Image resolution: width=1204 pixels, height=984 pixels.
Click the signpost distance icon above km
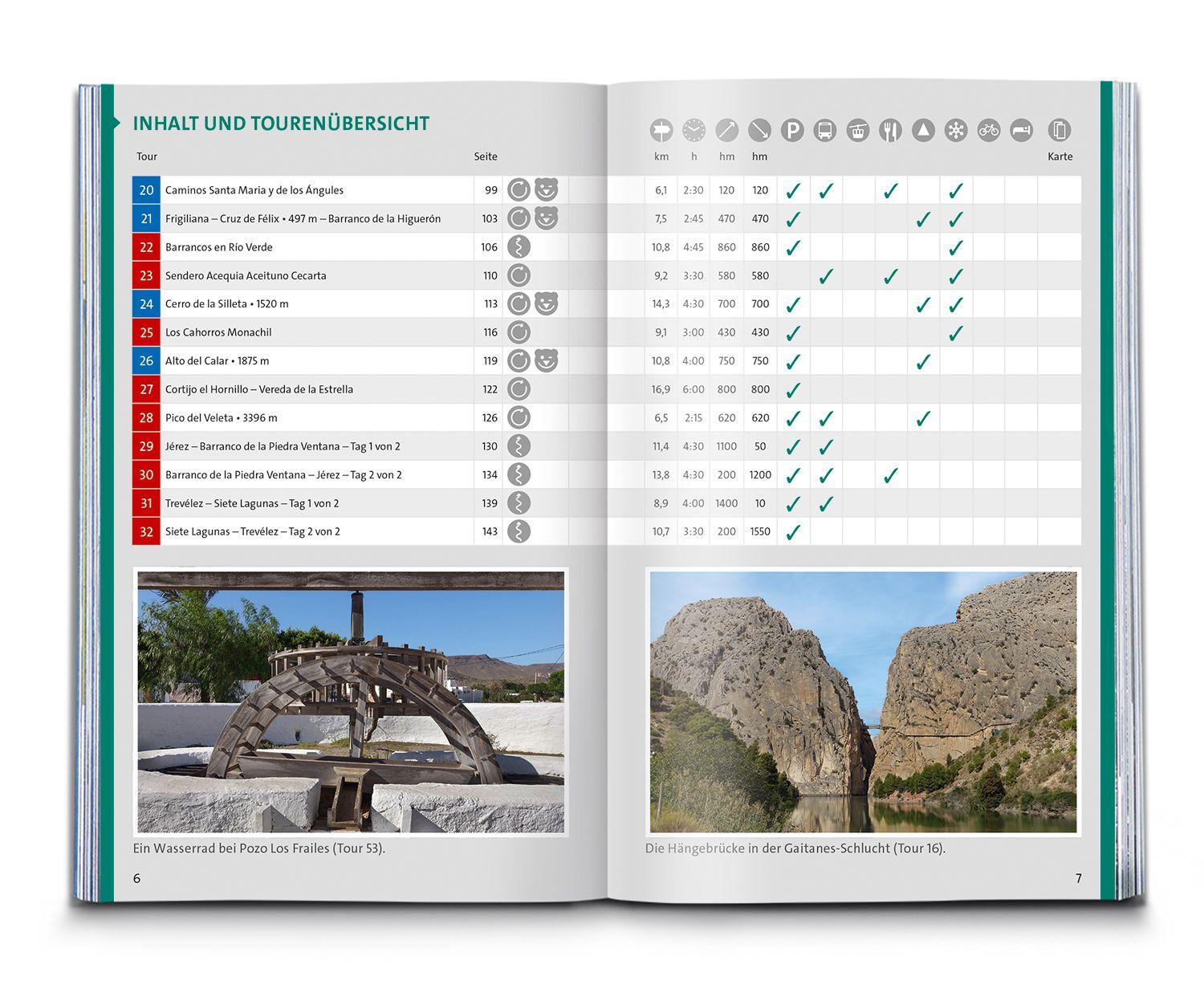point(661,130)
